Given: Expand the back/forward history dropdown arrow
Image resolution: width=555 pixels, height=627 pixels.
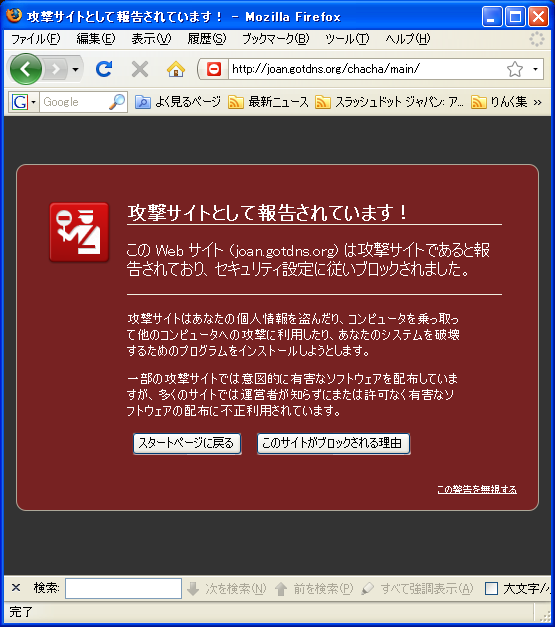Looking at the screenshot, I should pyautogui.click(x=75, y=70).
